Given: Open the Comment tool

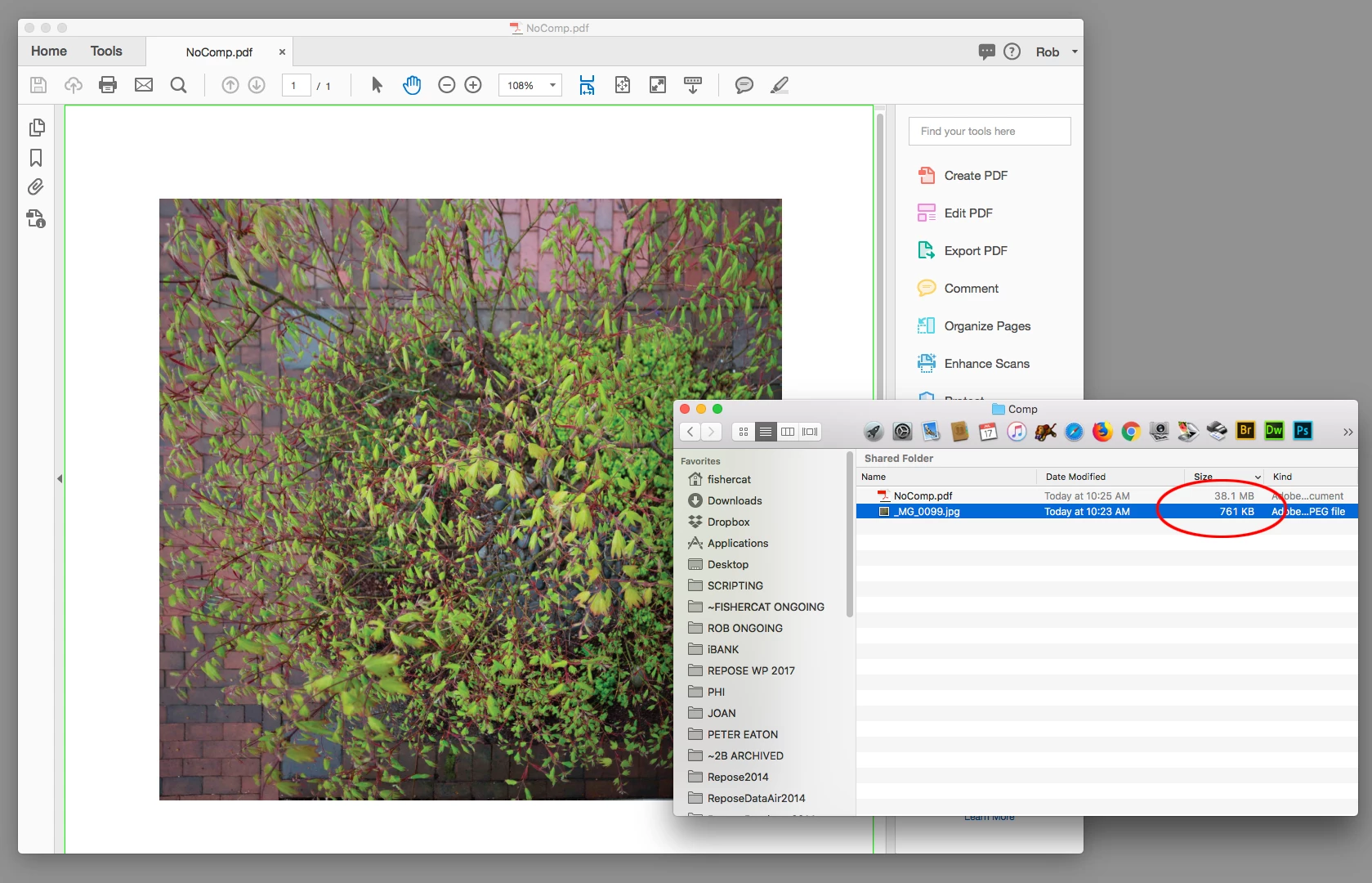Looking at the screenshot, I should (958, 288).
